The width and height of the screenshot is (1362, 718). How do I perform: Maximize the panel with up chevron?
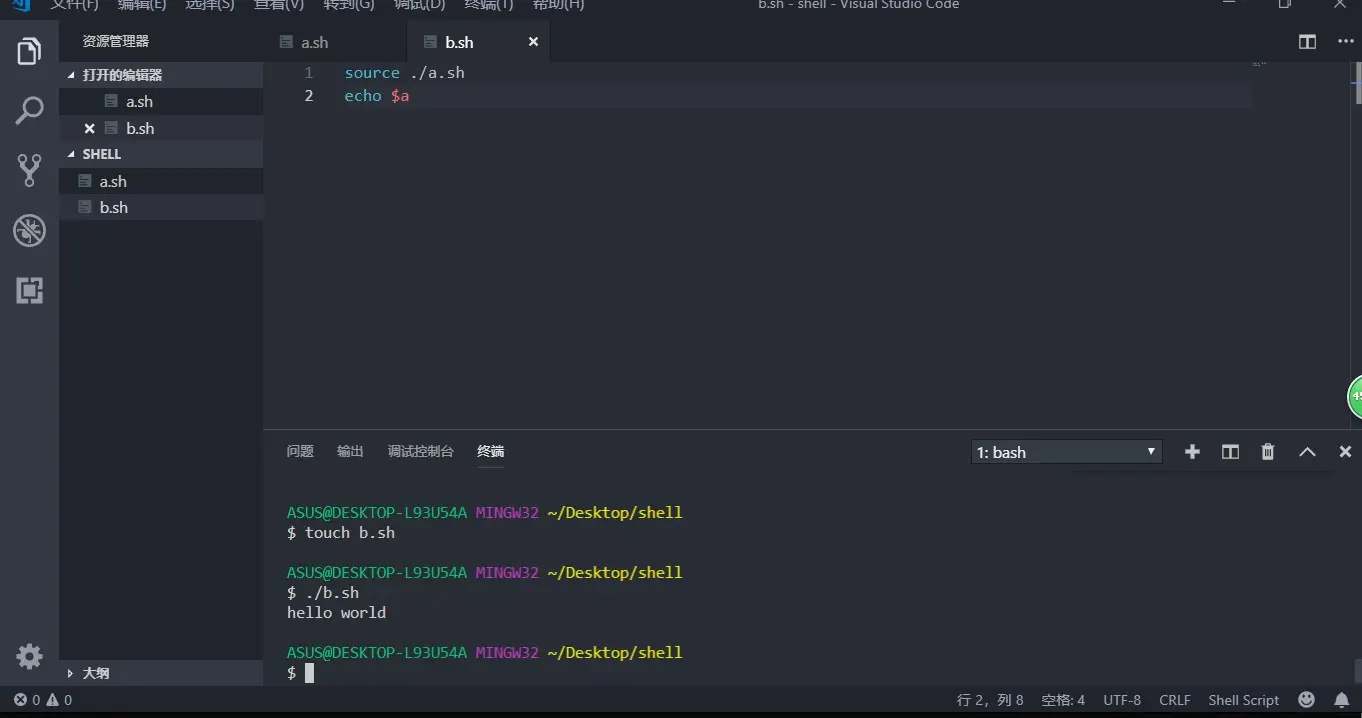(1307, 452)
